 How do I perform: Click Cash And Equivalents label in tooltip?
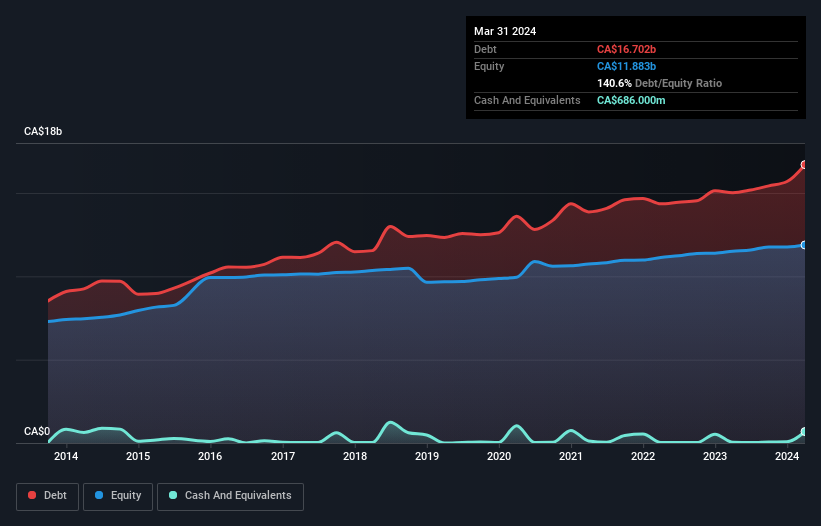point(527,100)
